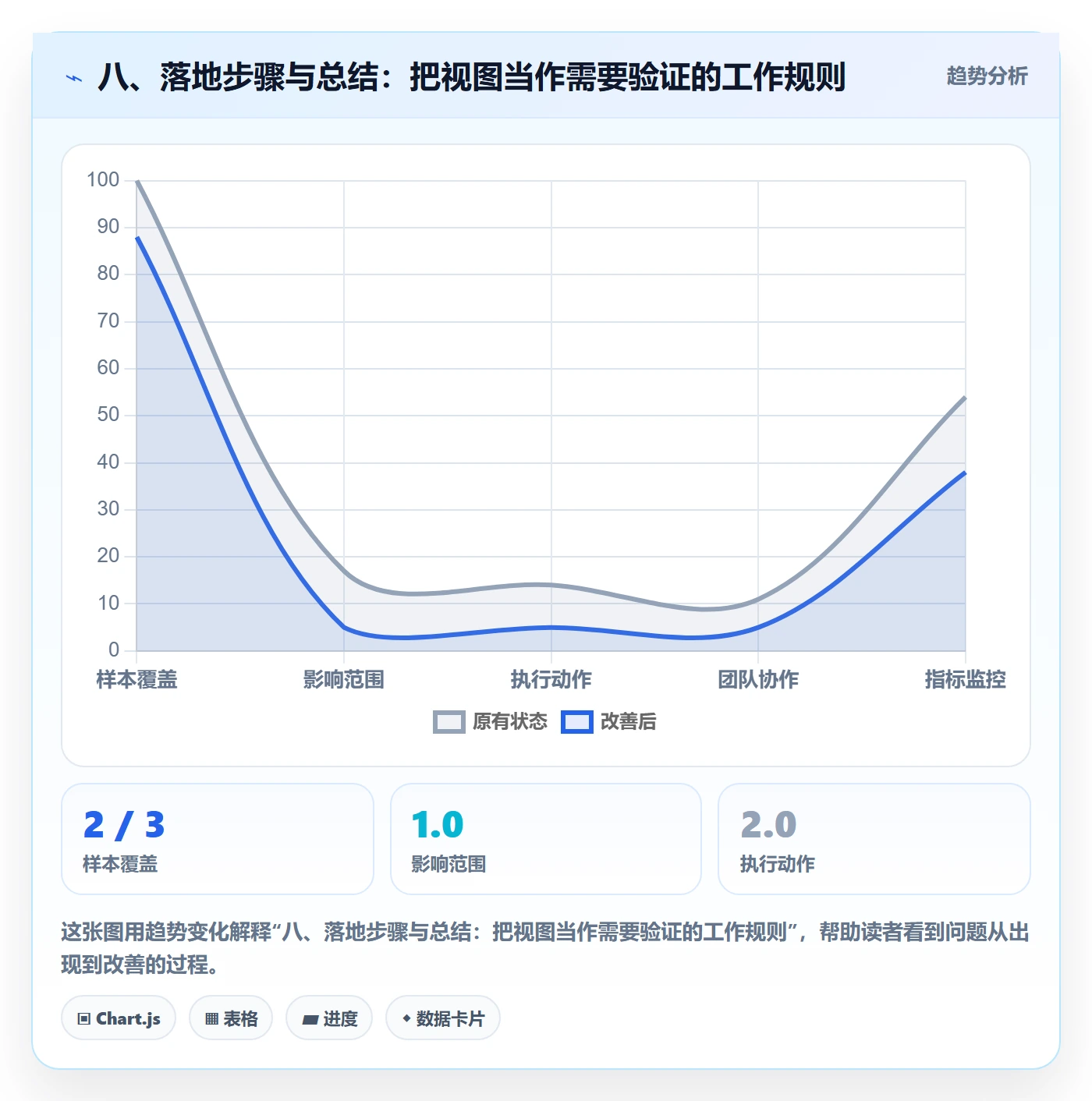Image resolution: width=1092 pixels, height=1101 pixels.
Task: Click the 趋势分析 label in the header
Action: (x=987, y=76)
